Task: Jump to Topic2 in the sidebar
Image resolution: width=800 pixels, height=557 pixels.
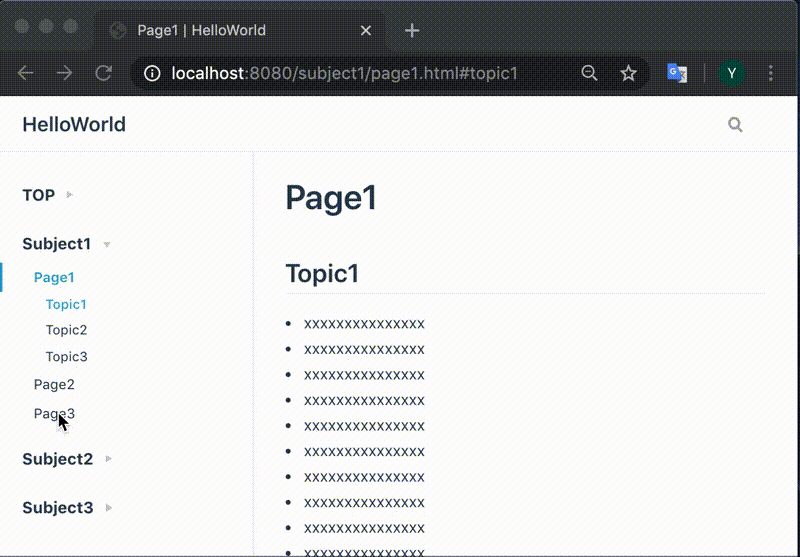Action: pos(66,330)
